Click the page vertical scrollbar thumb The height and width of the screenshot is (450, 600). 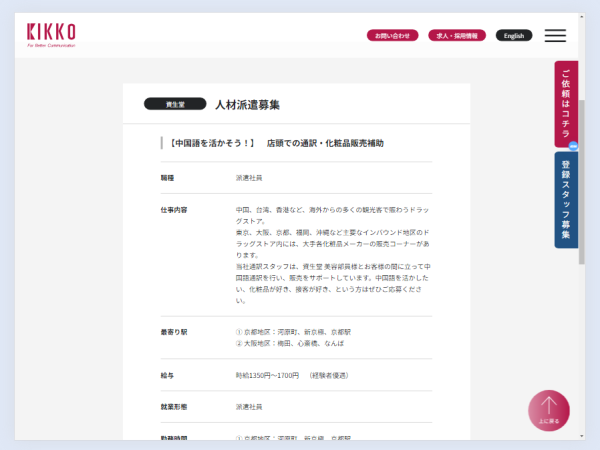pyautogui.click(x=582, y=182)
